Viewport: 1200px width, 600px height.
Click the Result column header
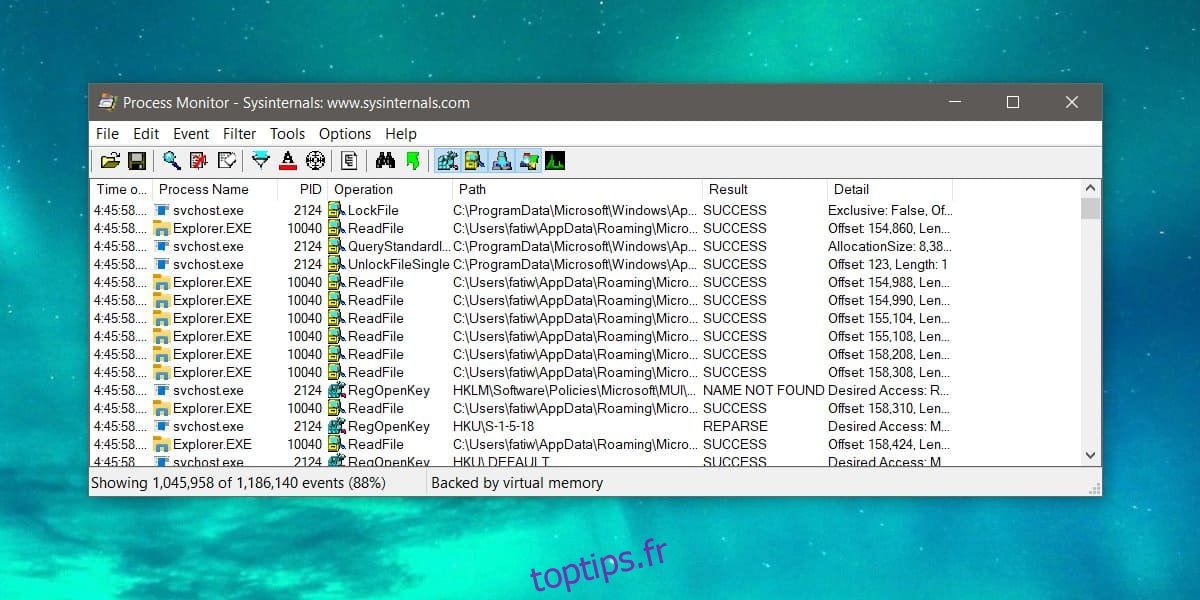pyautogui.click(x=728, y=189)
